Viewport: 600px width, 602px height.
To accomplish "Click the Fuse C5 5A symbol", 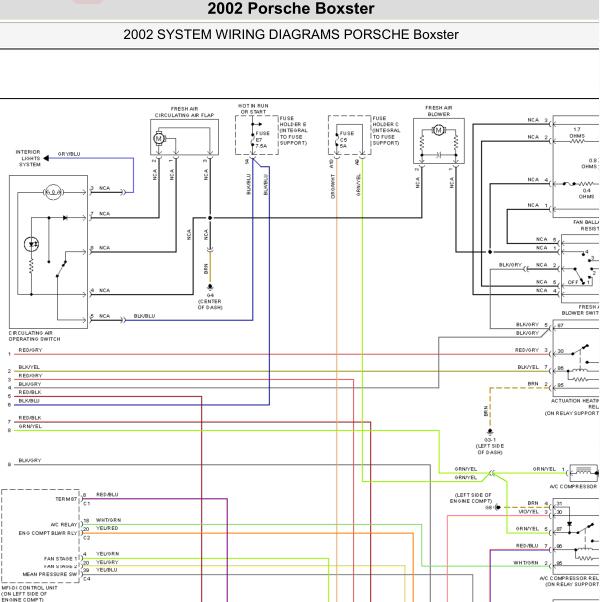I will click(x=337, y=140).
